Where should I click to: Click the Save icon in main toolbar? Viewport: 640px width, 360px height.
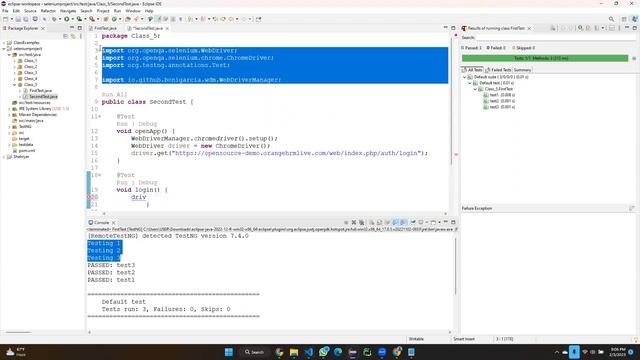click(x=18, y=19)
